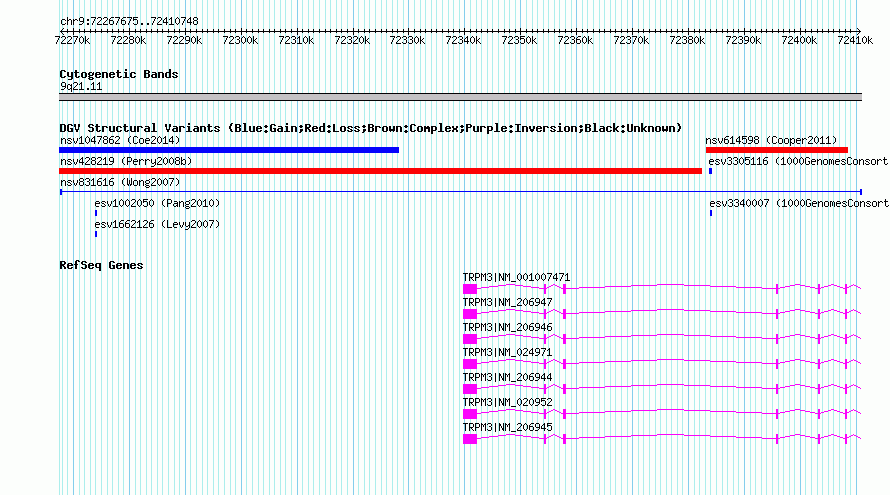The width and height of the screenshot is (890, 495).
Task: Open variant label nsv831616 (Wong2007)
Action: pyautogui.click(x=120, y=182)
